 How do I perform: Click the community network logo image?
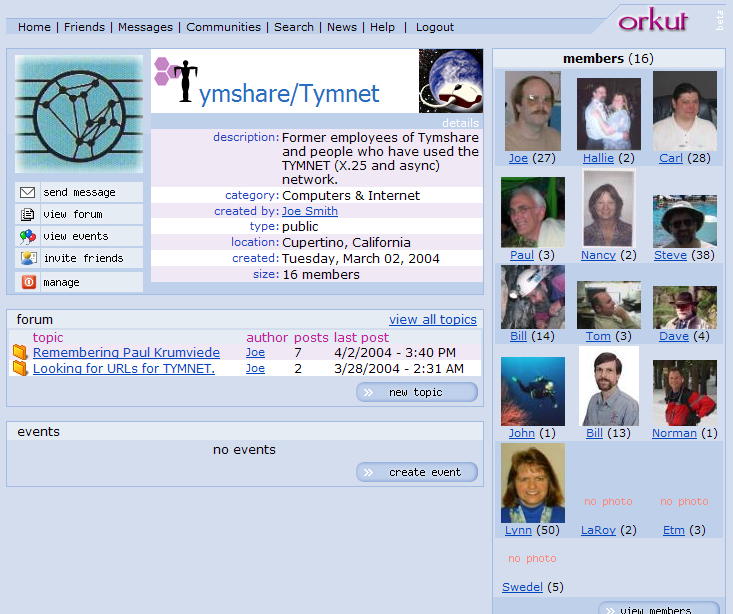pos(79,115)
